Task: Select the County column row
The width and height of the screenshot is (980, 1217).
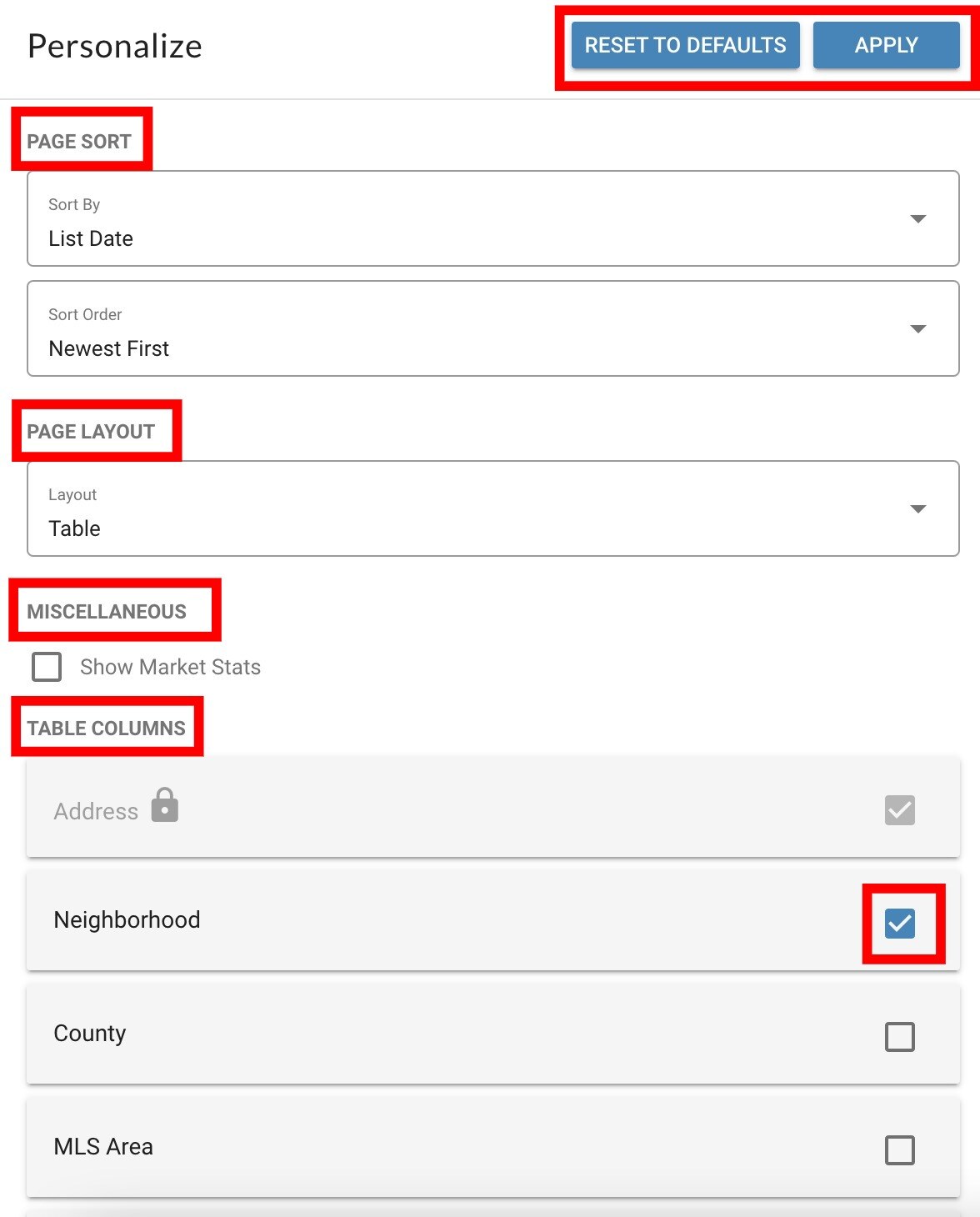Action: (x=493, y=1034)
